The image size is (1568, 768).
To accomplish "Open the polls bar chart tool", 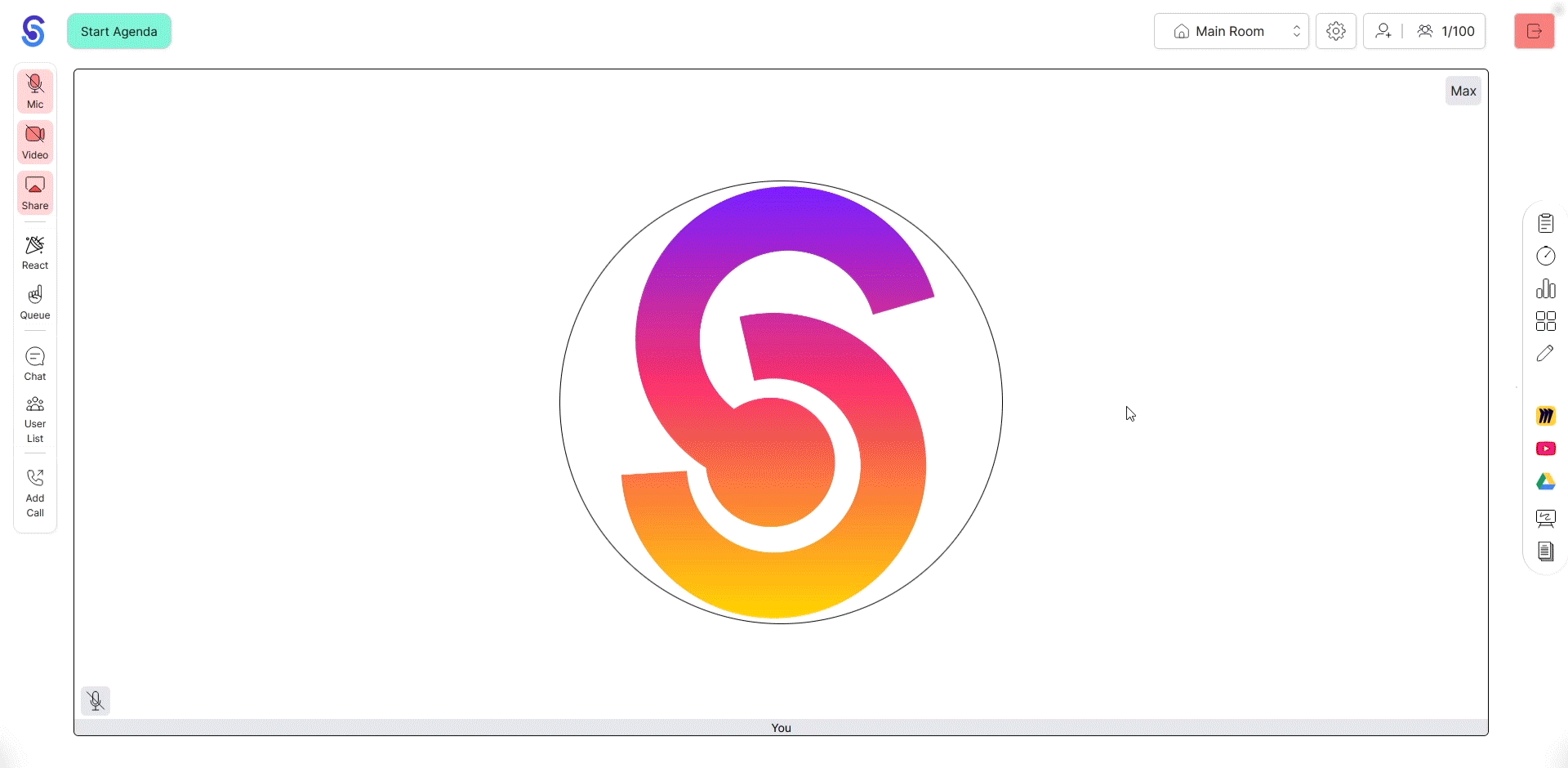I will 1546,288.
